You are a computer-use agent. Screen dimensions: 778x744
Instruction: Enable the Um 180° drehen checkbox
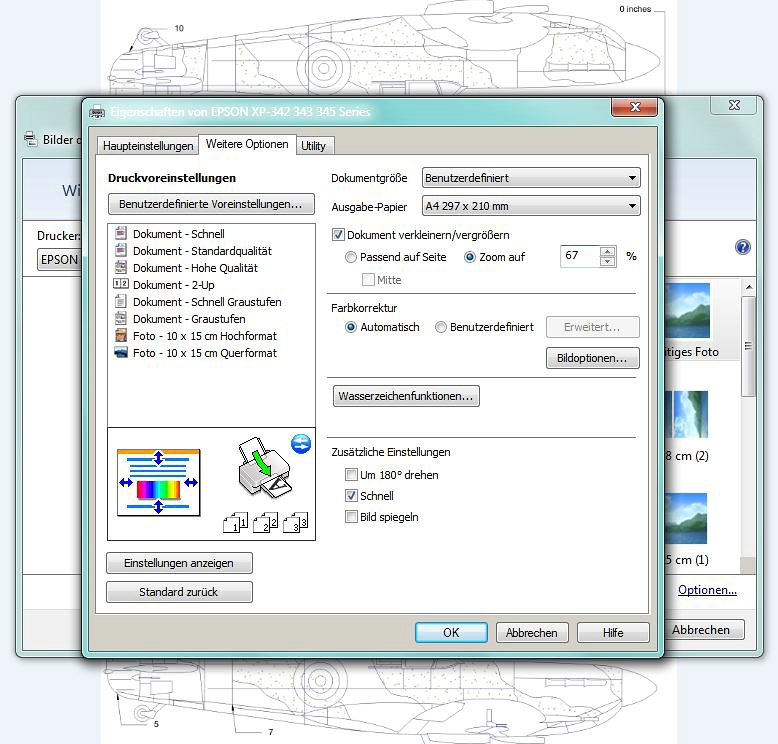click(351, 475)
